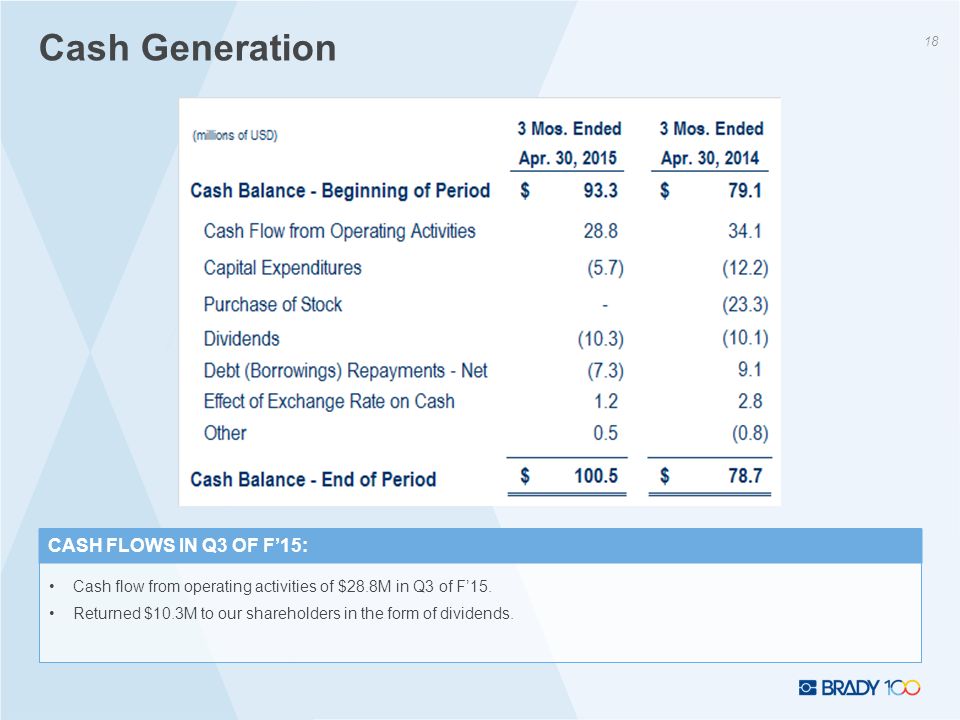Click the 100.5 ending balance value

596,476
